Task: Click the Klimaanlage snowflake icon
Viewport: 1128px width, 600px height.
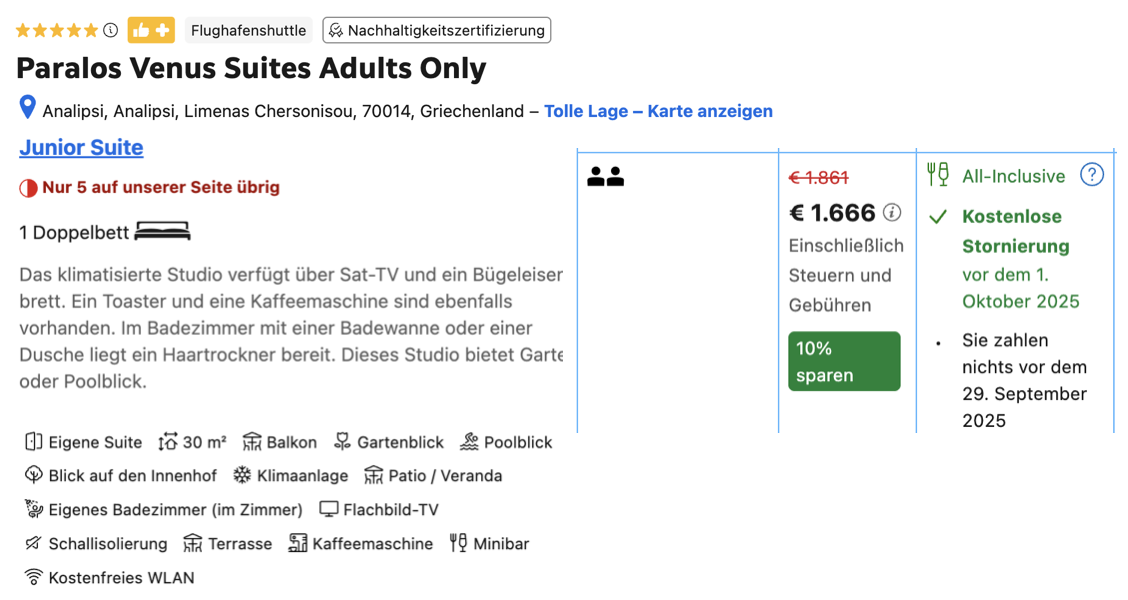Action: point(242,475)
